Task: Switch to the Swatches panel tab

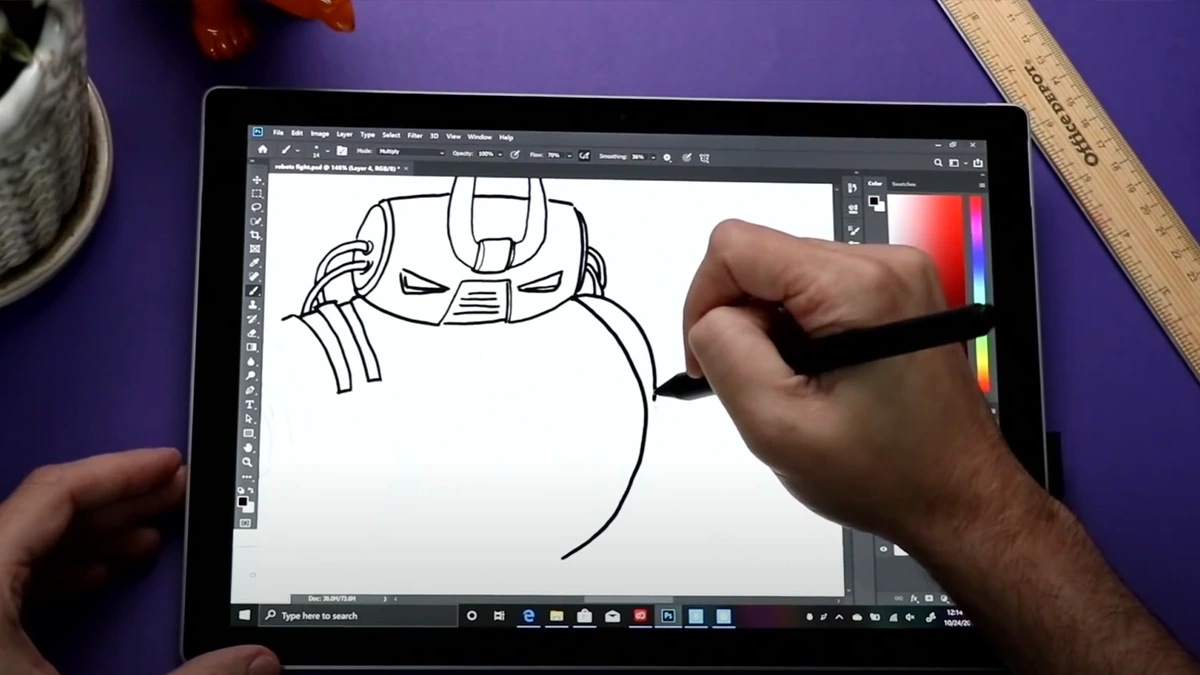Action: point(903,184)
